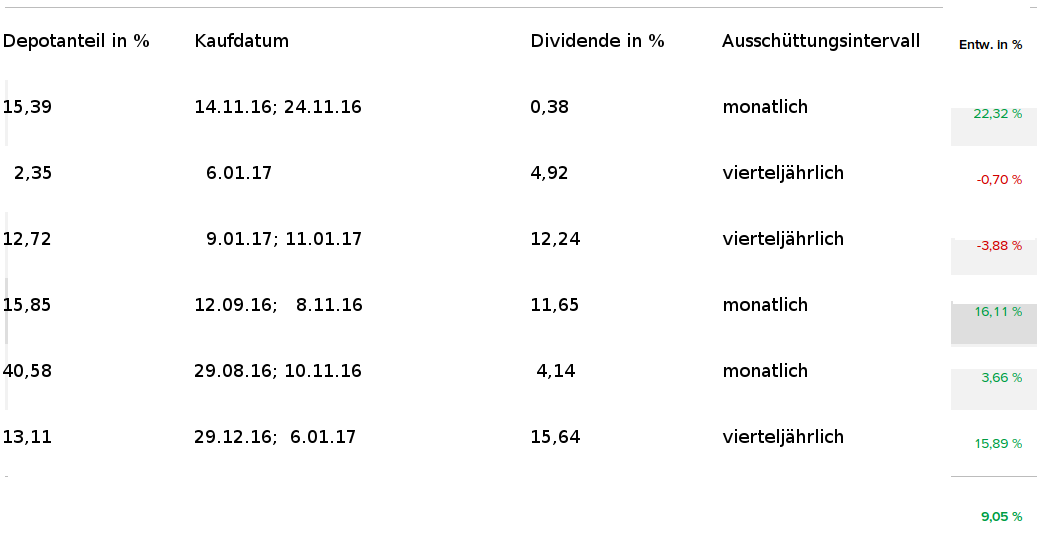Screen dimensions: 1037x552
Task: Click the total 9,05 % performance value
Action: pyautogui.click(x=1001, y=516)
